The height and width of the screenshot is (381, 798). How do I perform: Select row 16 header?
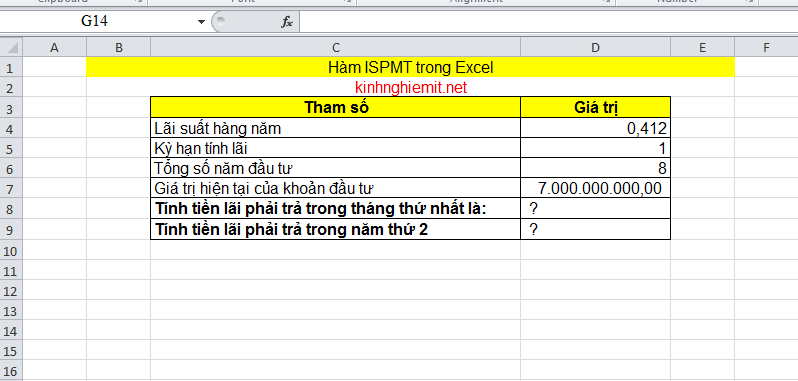point(11,371)
